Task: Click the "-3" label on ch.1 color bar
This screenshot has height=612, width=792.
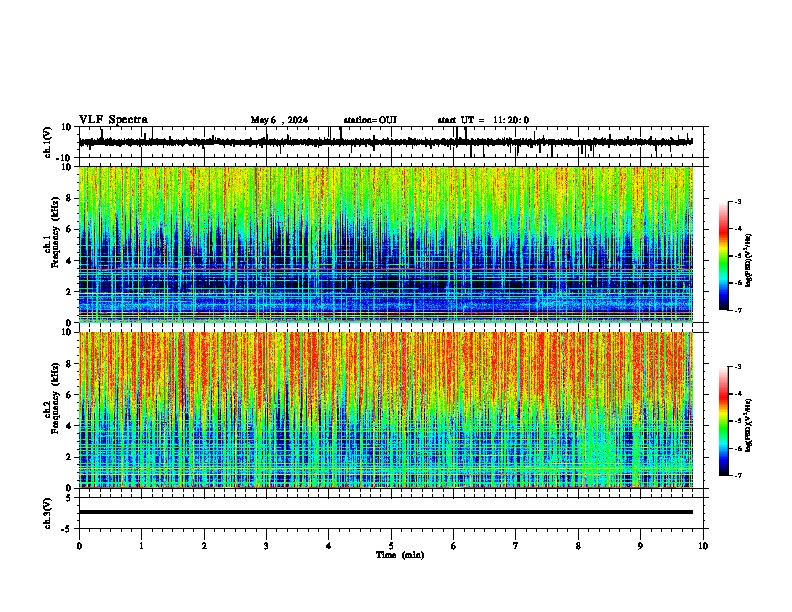Action: coord(737,201)
